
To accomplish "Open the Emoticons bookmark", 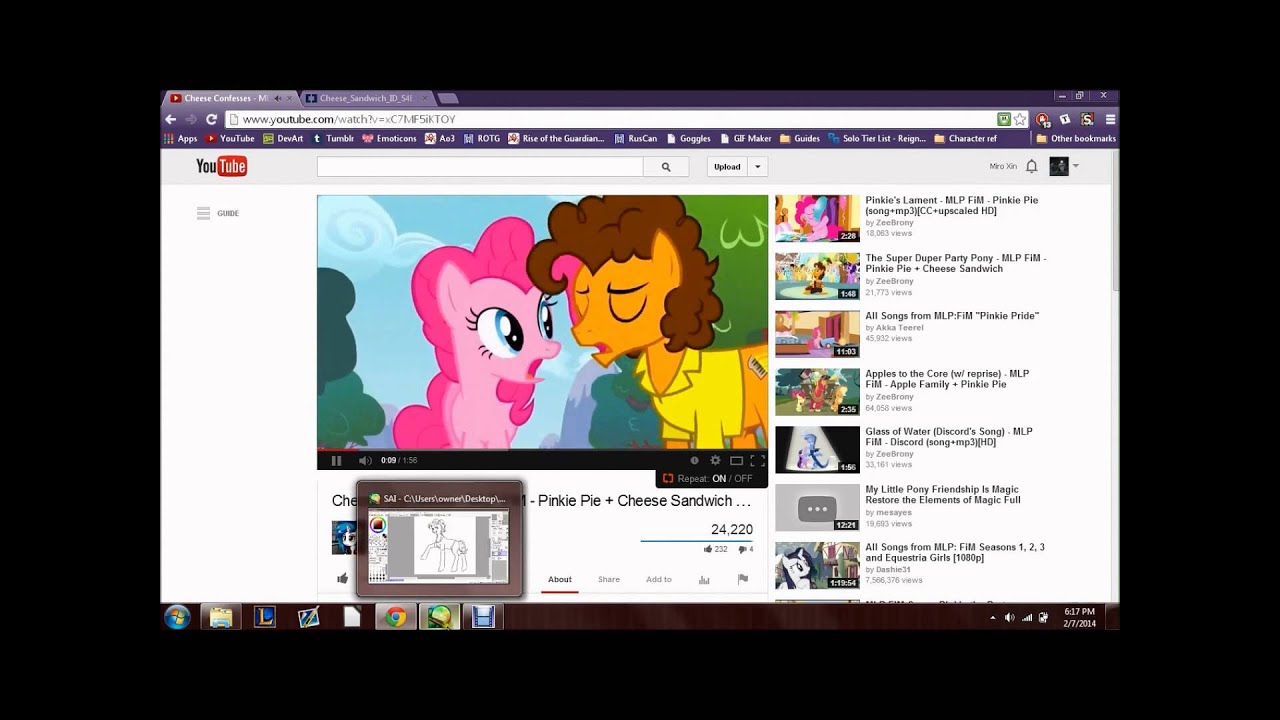I will click(389, 139).
